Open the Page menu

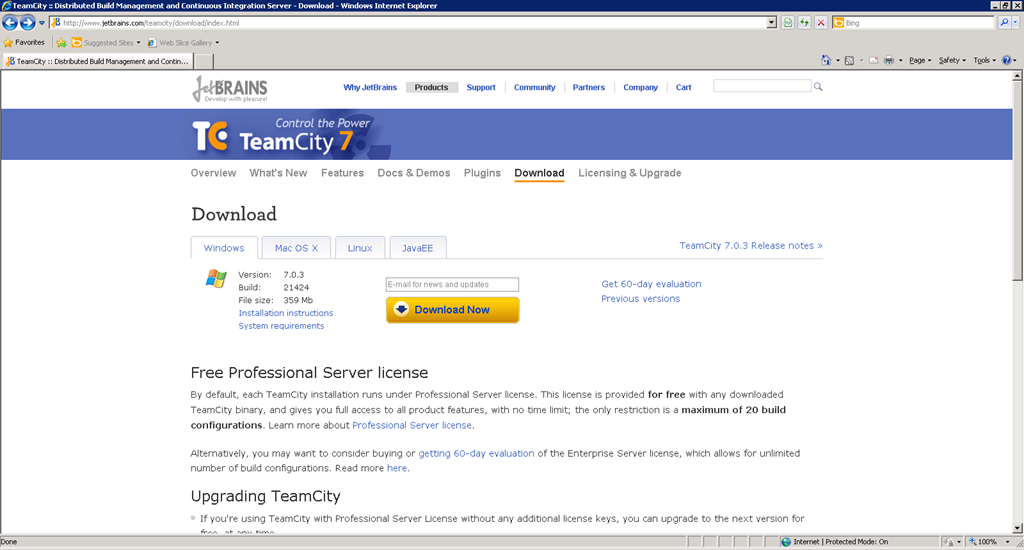point(920,60)
